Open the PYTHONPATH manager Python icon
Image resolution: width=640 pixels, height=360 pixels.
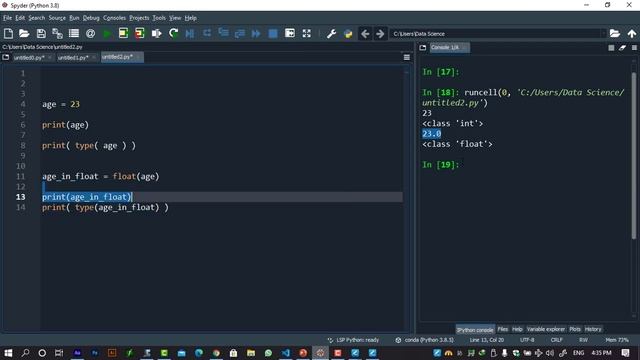348,33
